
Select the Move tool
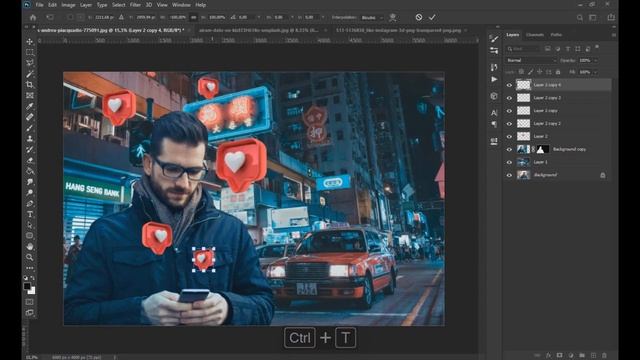tap(30, 42)
